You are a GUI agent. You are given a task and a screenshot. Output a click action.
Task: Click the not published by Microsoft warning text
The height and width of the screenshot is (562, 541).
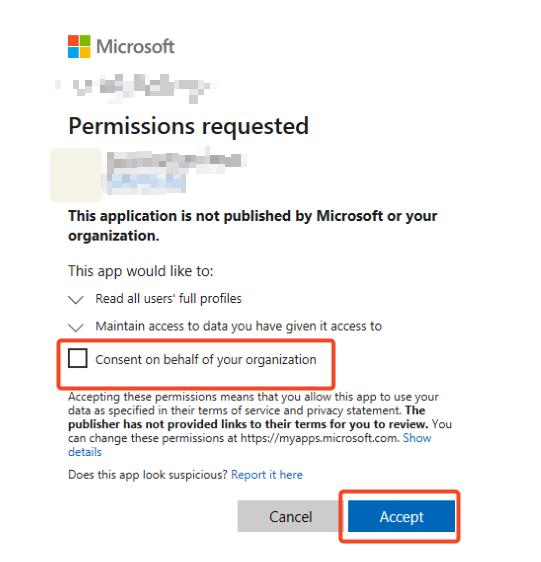coord(253,226)
